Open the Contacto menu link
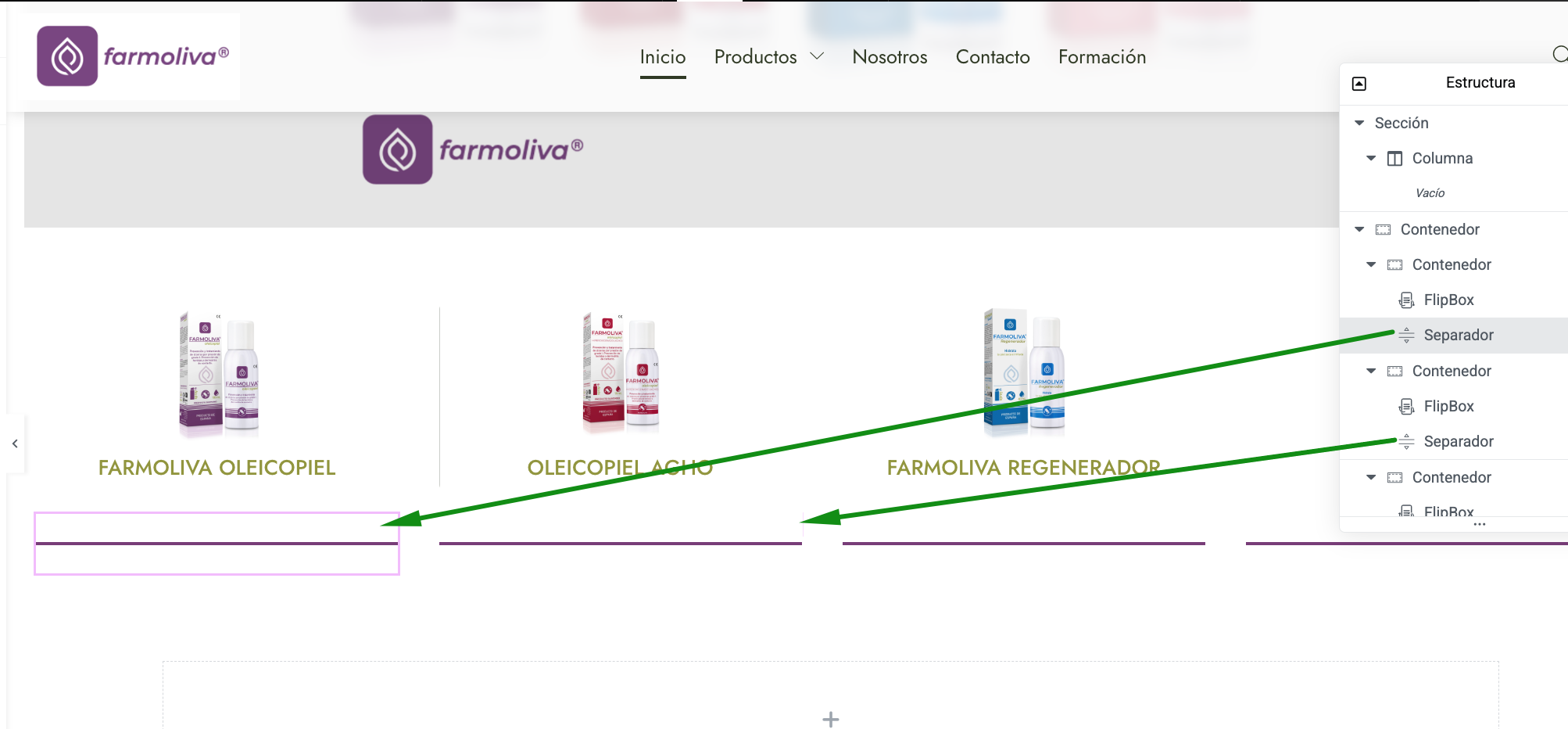The image size is (1568, 729). click(993, 57)
